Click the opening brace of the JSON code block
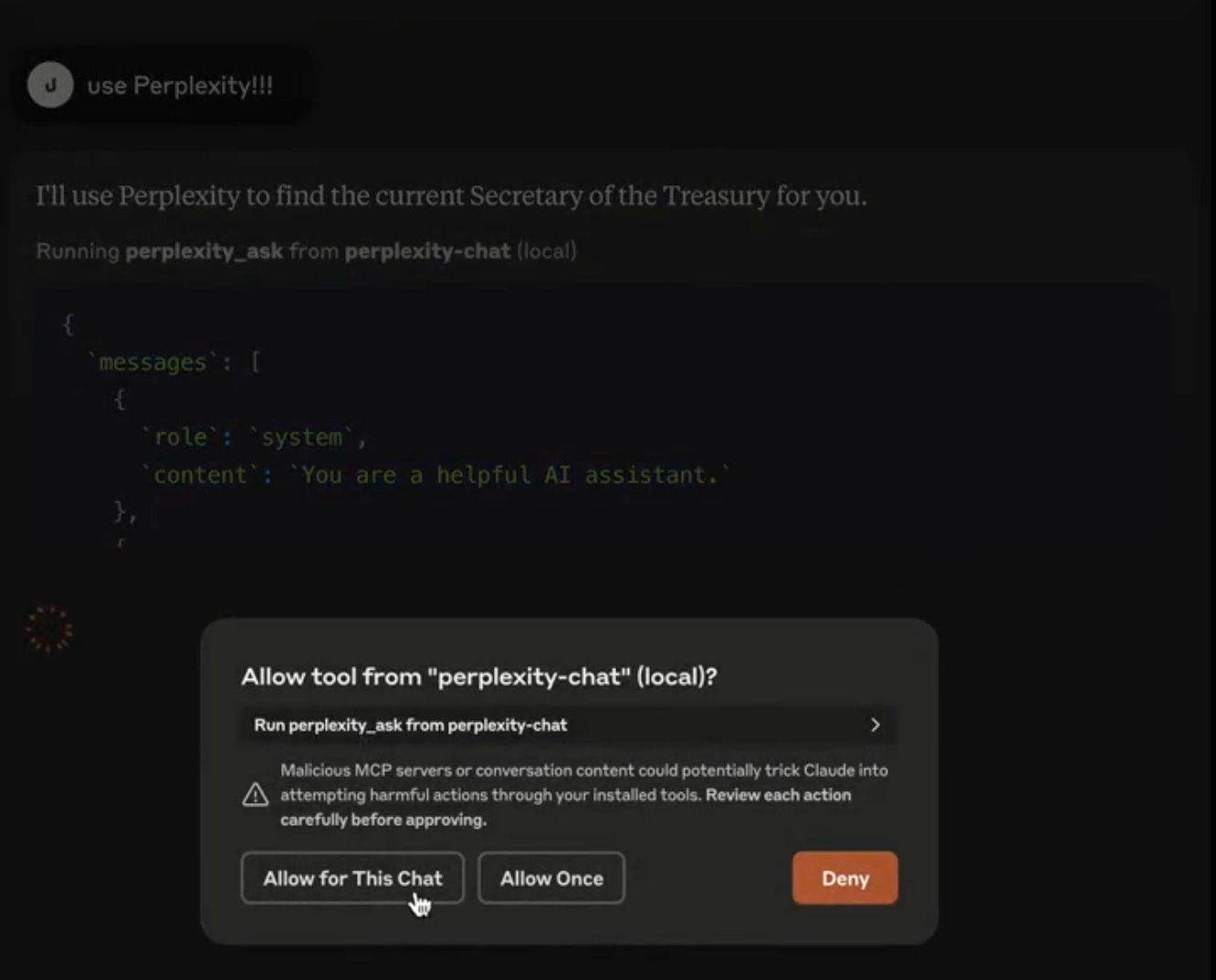Viewport: 1216px width, 980px height. (68, 324)
